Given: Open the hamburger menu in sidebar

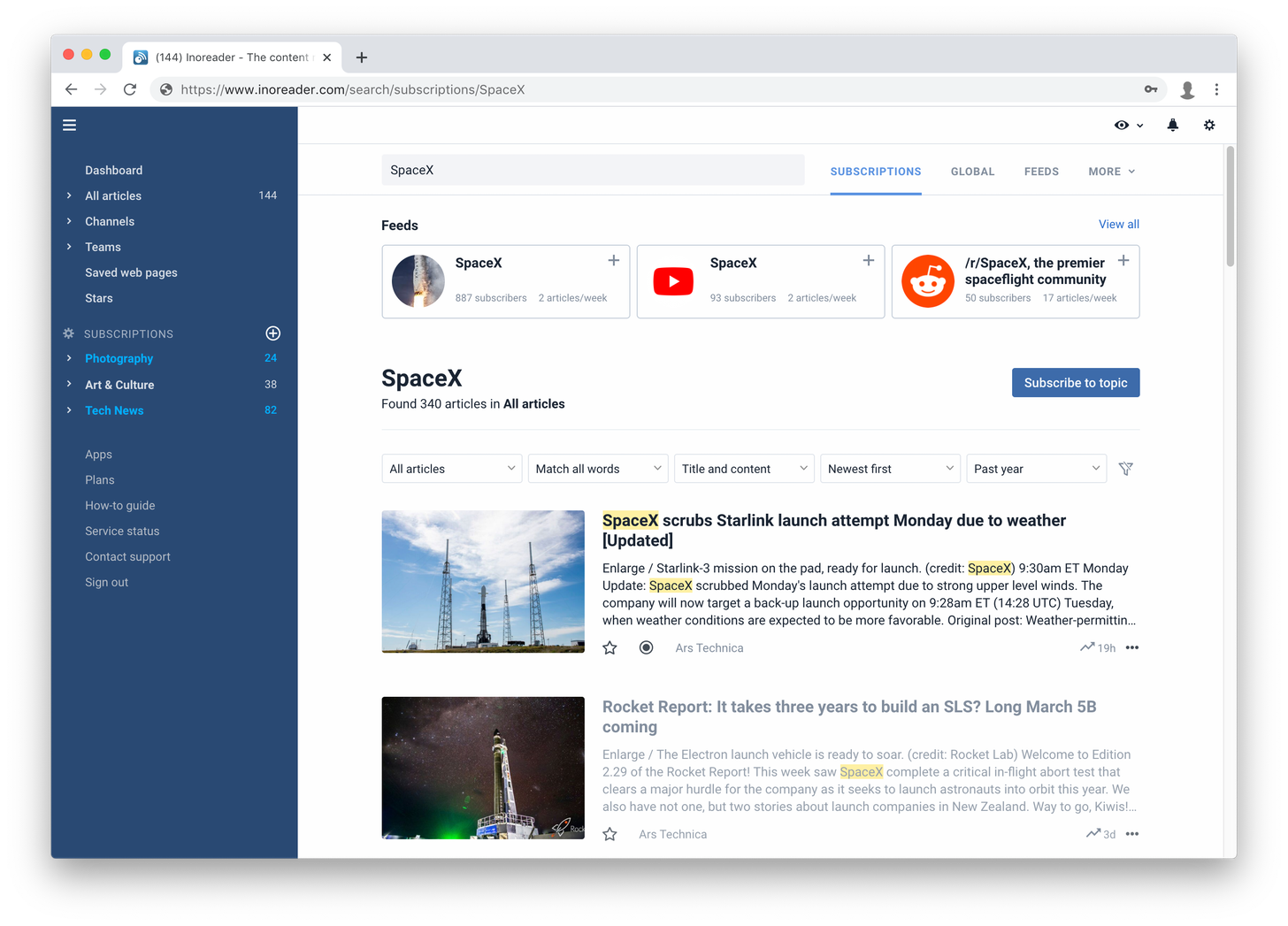Looking at the screenshot, I should click(69, 126).
